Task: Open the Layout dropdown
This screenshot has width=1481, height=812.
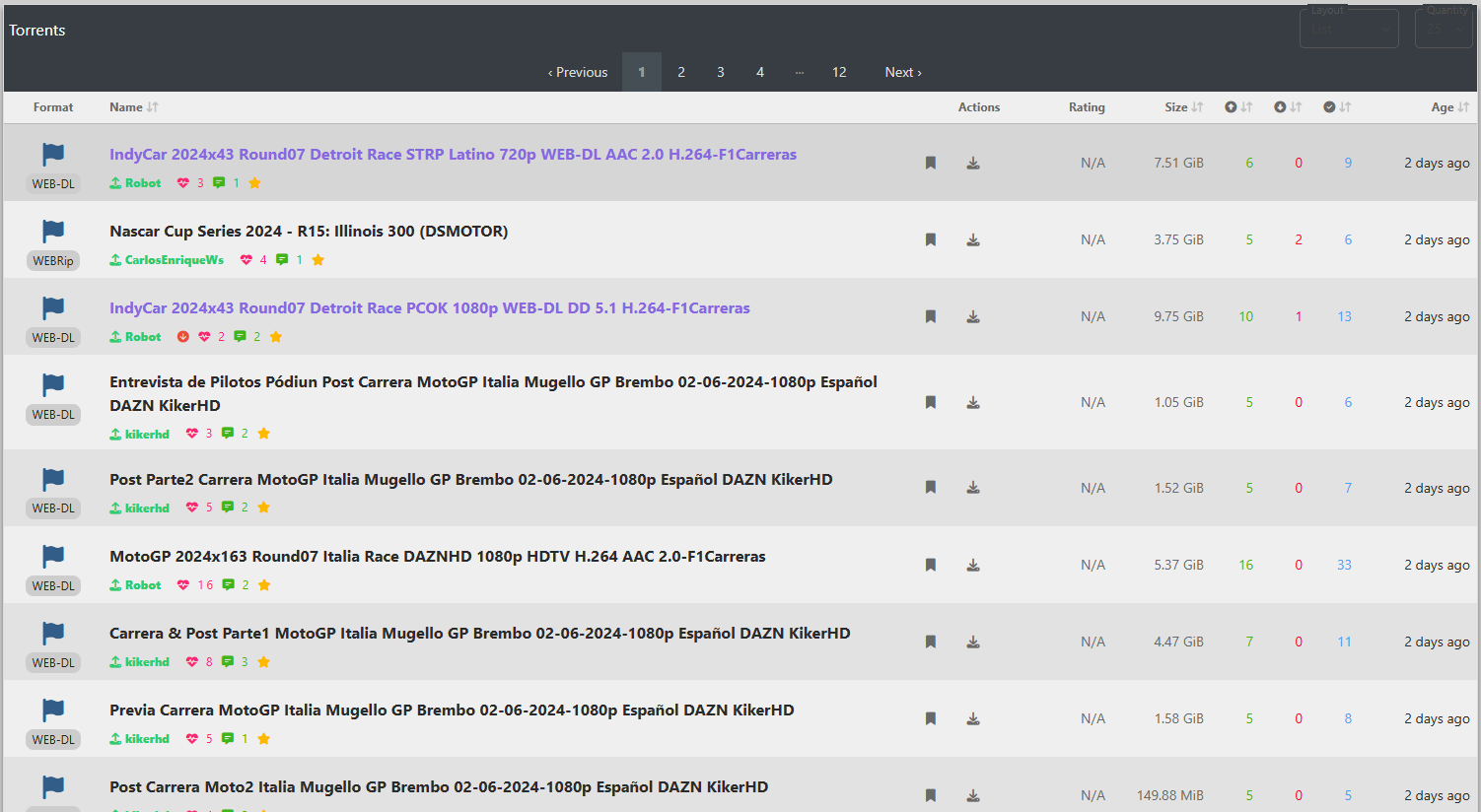Action: [1349, 29]
